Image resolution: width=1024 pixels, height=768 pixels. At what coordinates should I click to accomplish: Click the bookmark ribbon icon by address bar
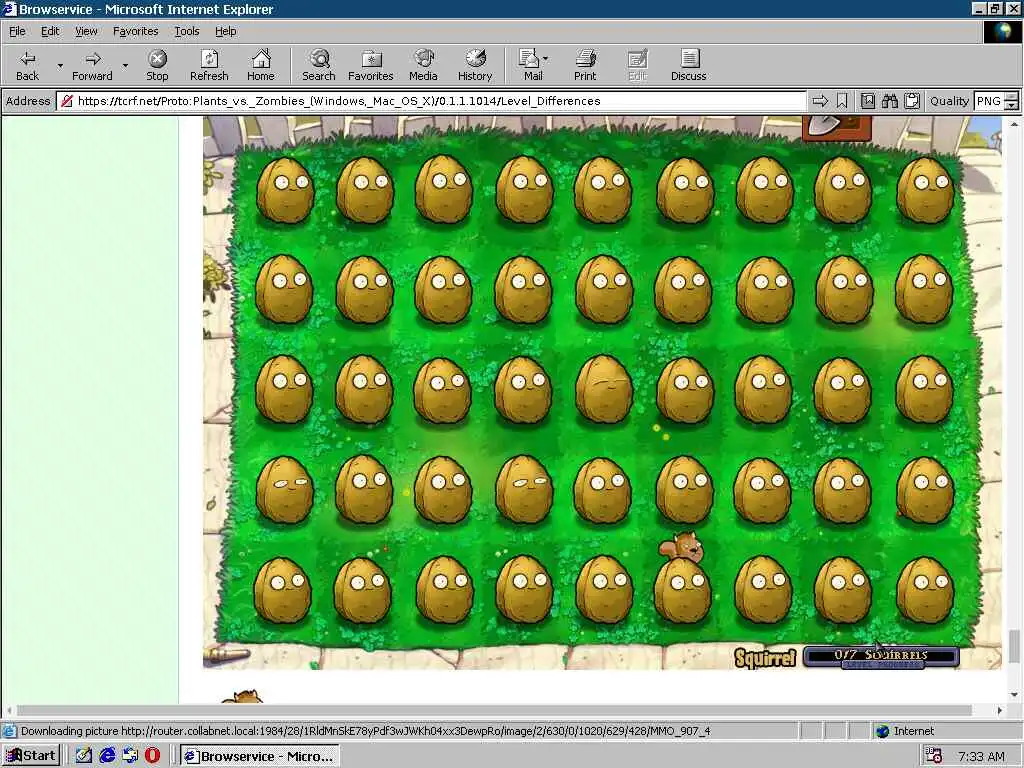pos(842,101)
